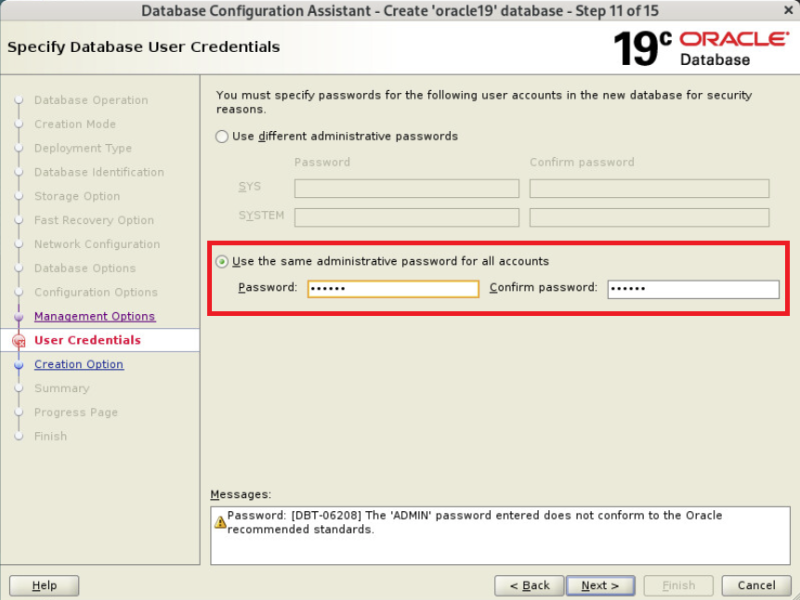Select 'Use different administrative passwords' radio
The image size is (800, 600).
[221, 136]
